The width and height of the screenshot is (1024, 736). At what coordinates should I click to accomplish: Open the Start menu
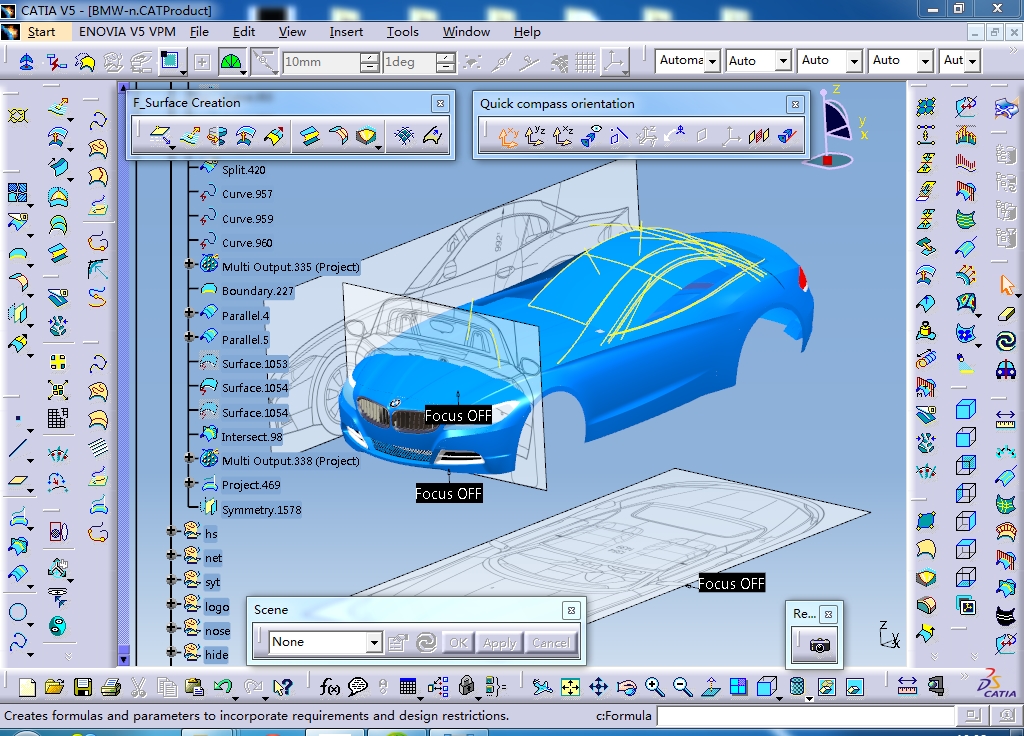(41, 32)
